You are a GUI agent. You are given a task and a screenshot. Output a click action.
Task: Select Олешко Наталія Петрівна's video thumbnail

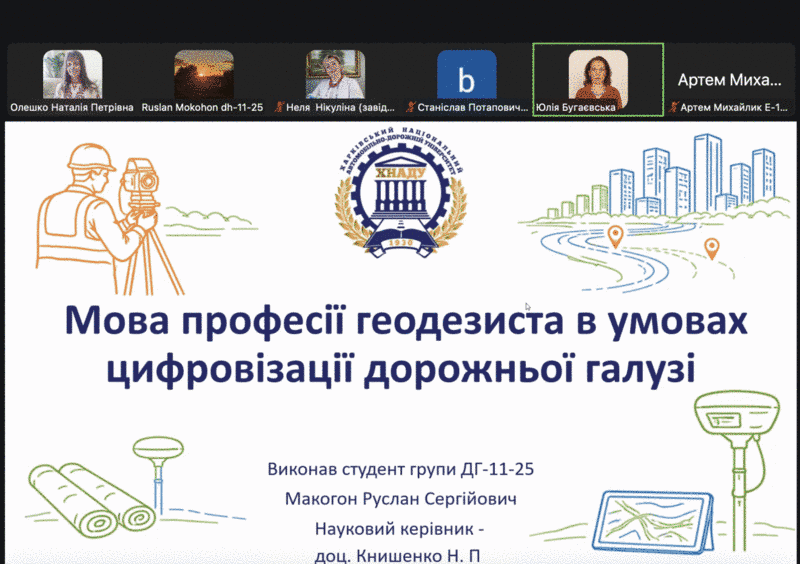72,75
